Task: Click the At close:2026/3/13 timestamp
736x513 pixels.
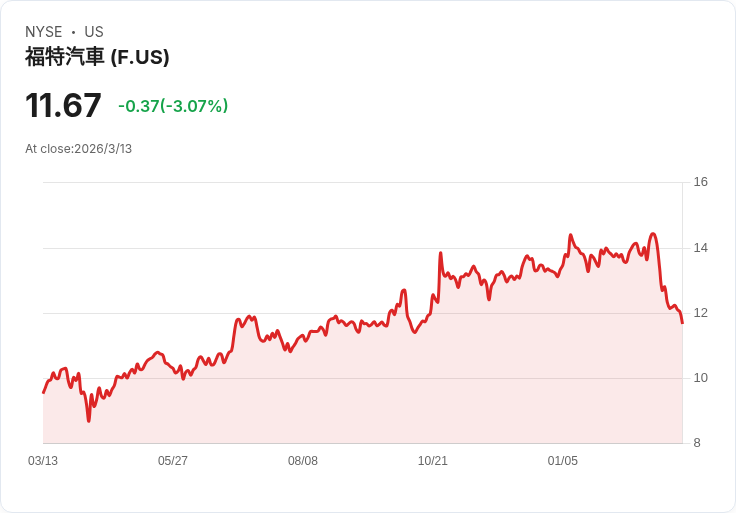Action: [78, 149]
